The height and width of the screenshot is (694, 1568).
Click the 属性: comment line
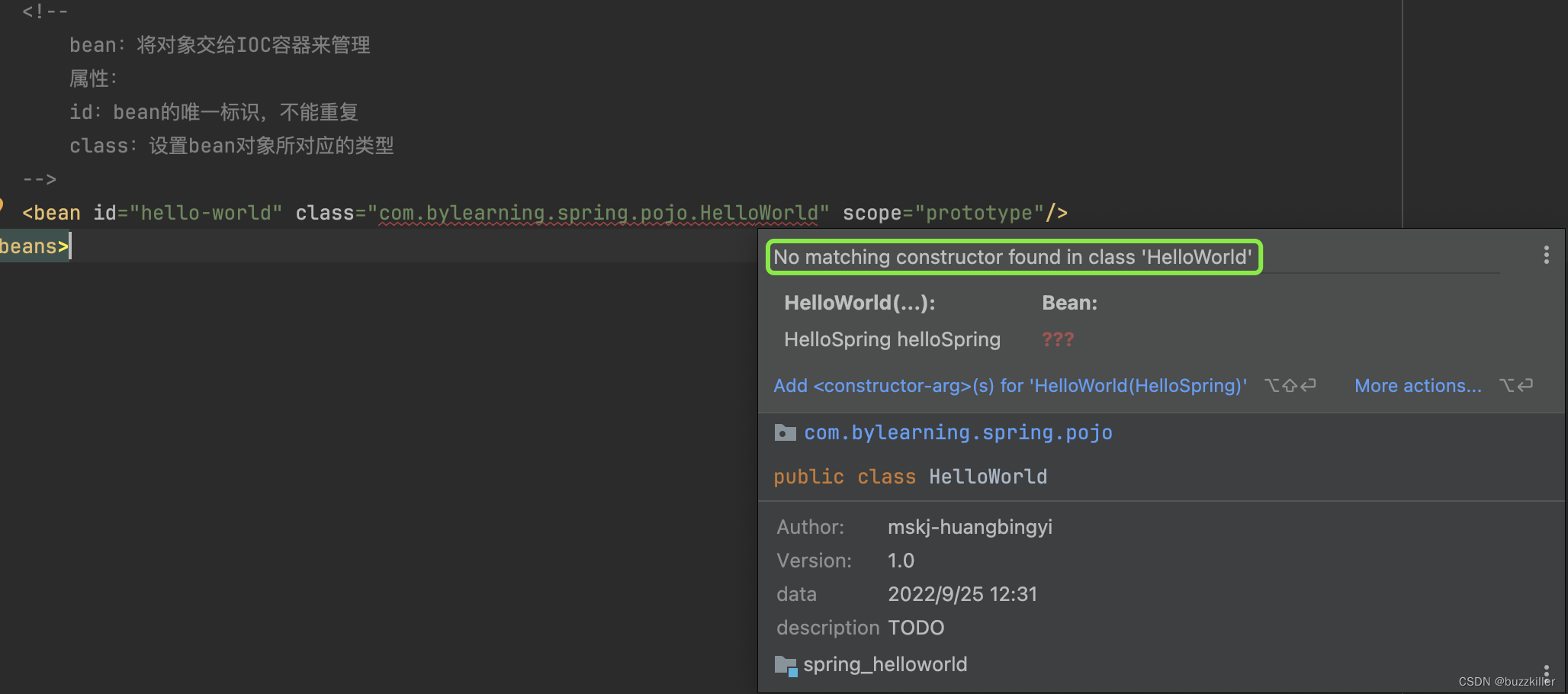93,79
